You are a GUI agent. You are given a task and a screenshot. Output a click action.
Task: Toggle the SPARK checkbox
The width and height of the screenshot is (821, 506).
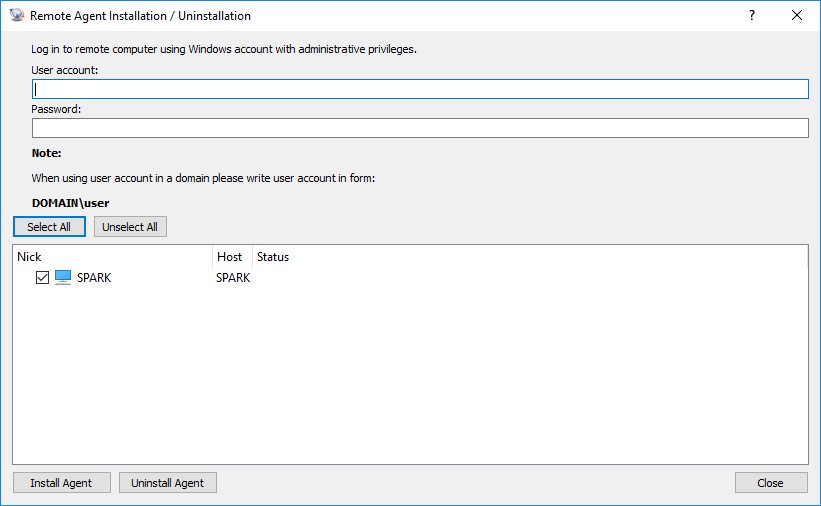[42, 277]
